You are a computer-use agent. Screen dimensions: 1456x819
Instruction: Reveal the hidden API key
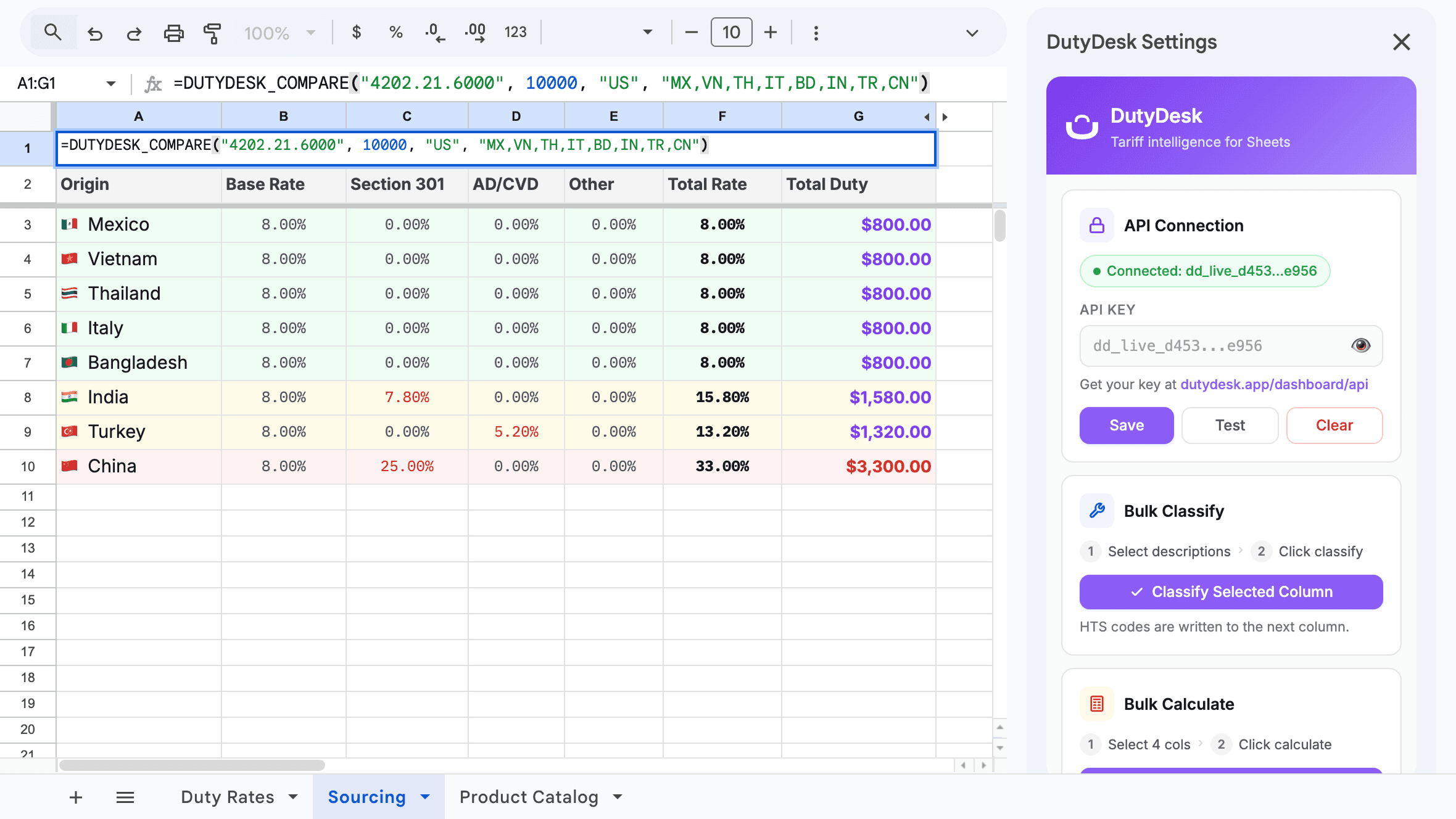click(1361, 345)
